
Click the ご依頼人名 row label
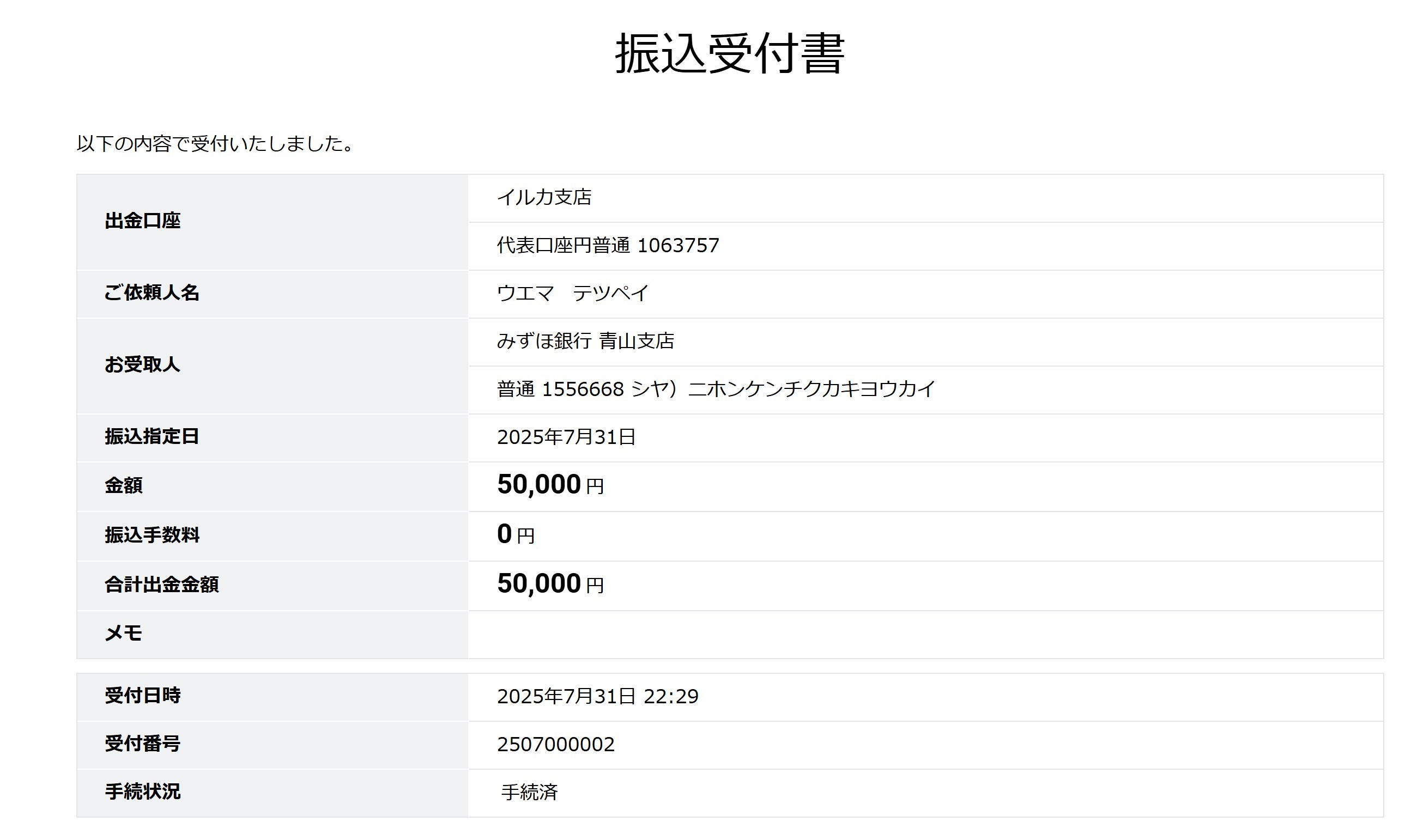pos(152,293)
